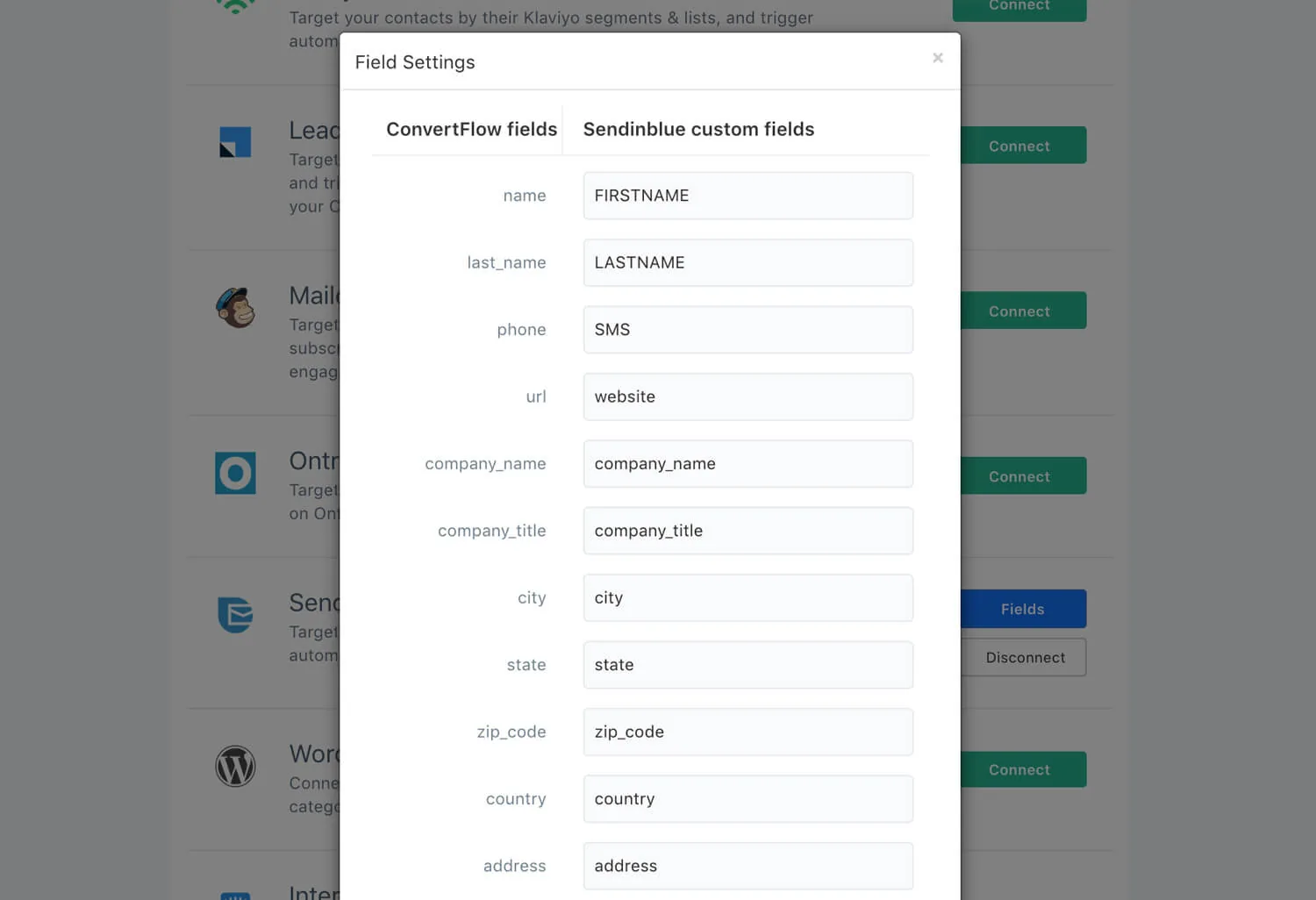Click the 'zip_code' left label
Image resolution: width=1316 pixels, height=900 pixels.
511,732
